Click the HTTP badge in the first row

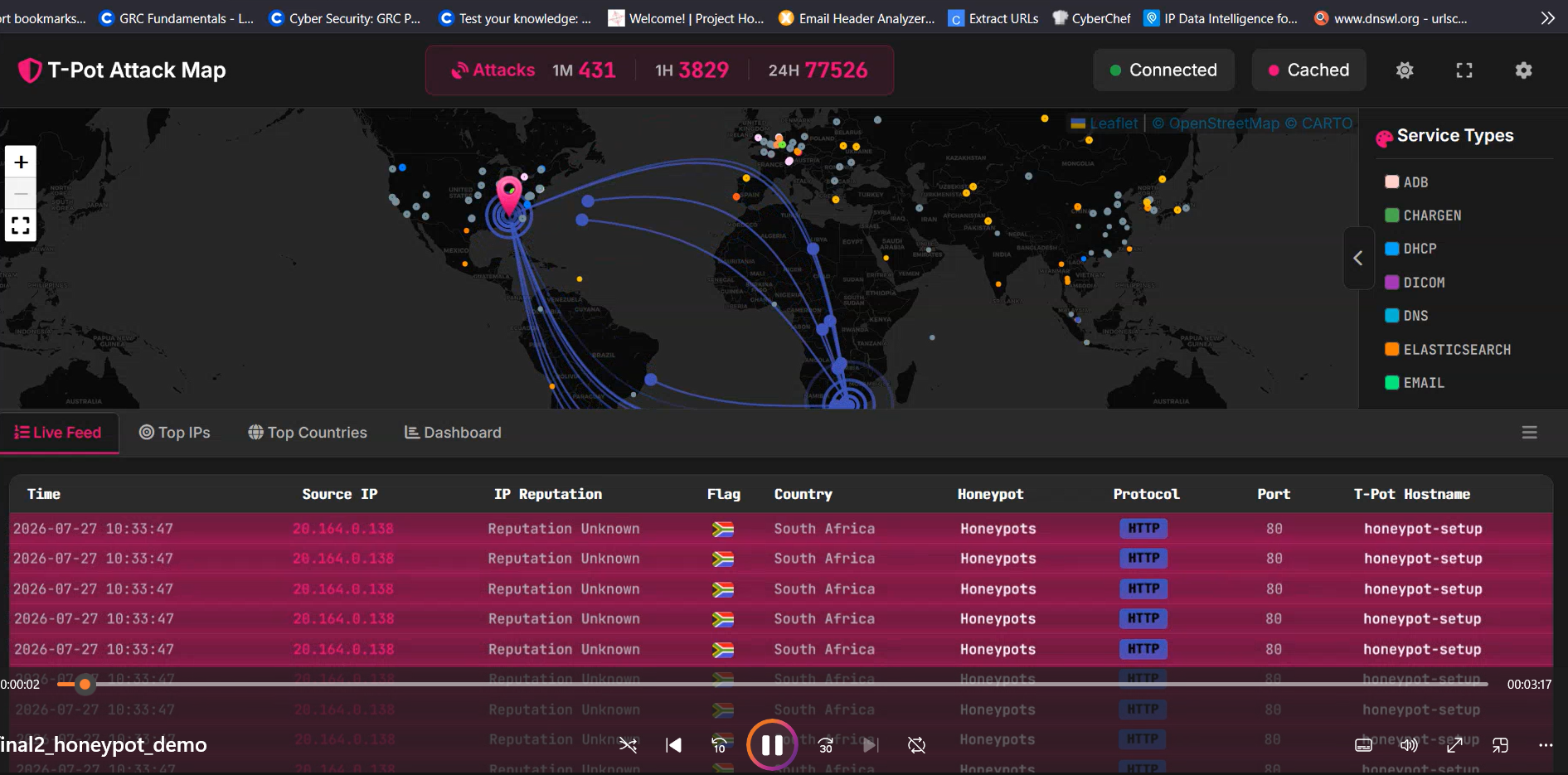1143,529
